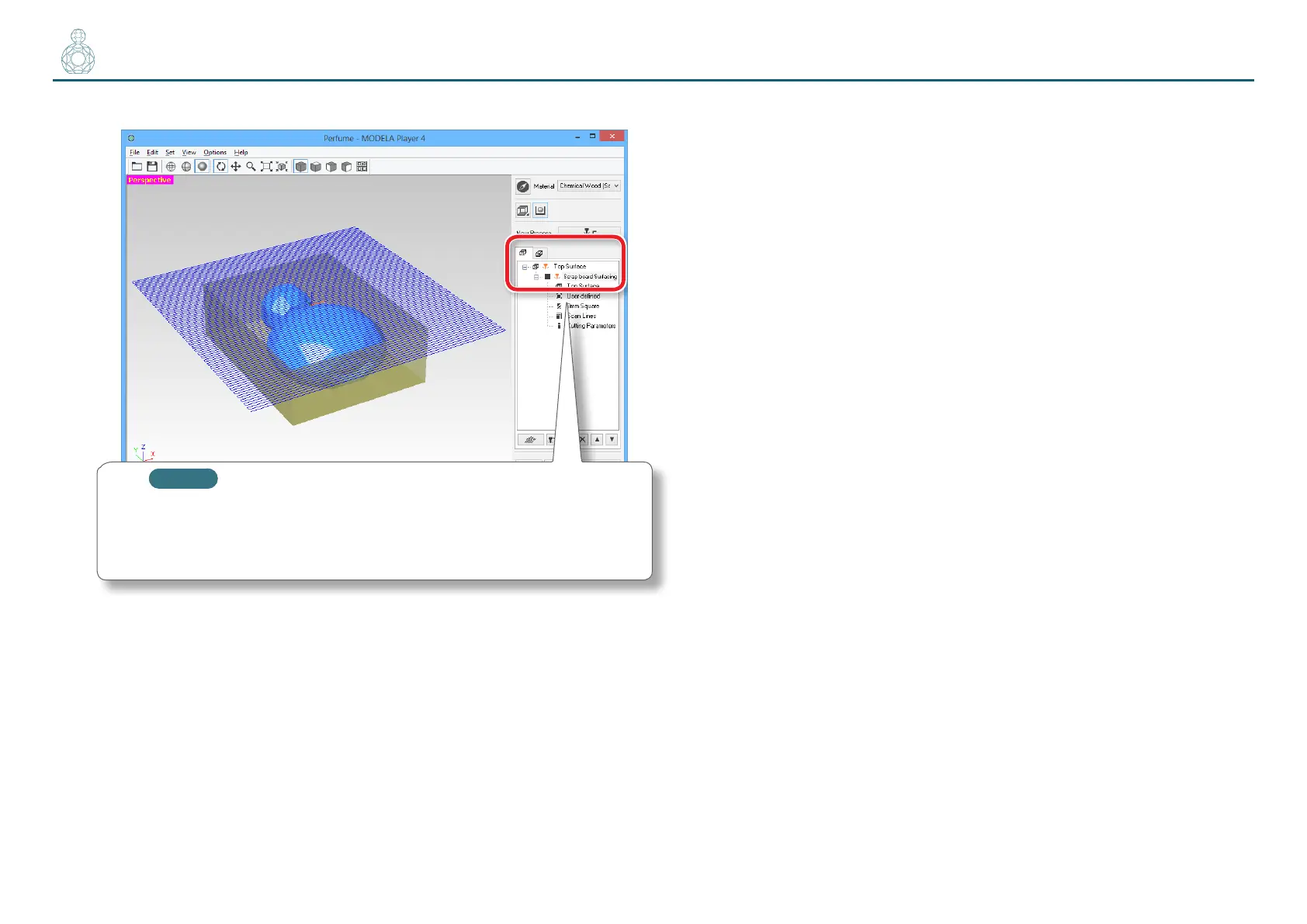Screen dimensions: 1307x924
Task: Select Cutting Parameters in the tree
Action: (591, 327)
